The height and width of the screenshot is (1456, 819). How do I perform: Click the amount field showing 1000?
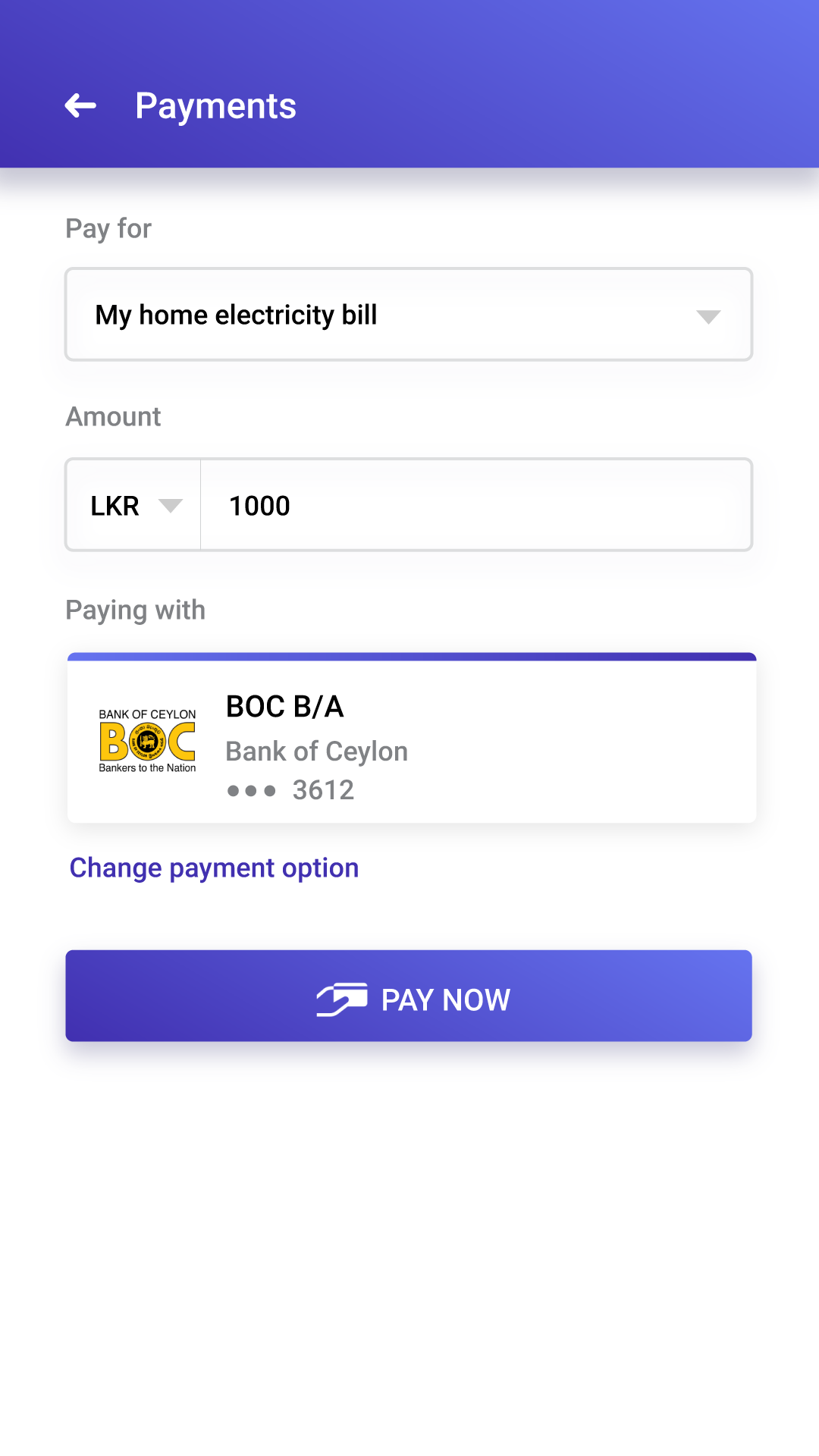(474, 506)
